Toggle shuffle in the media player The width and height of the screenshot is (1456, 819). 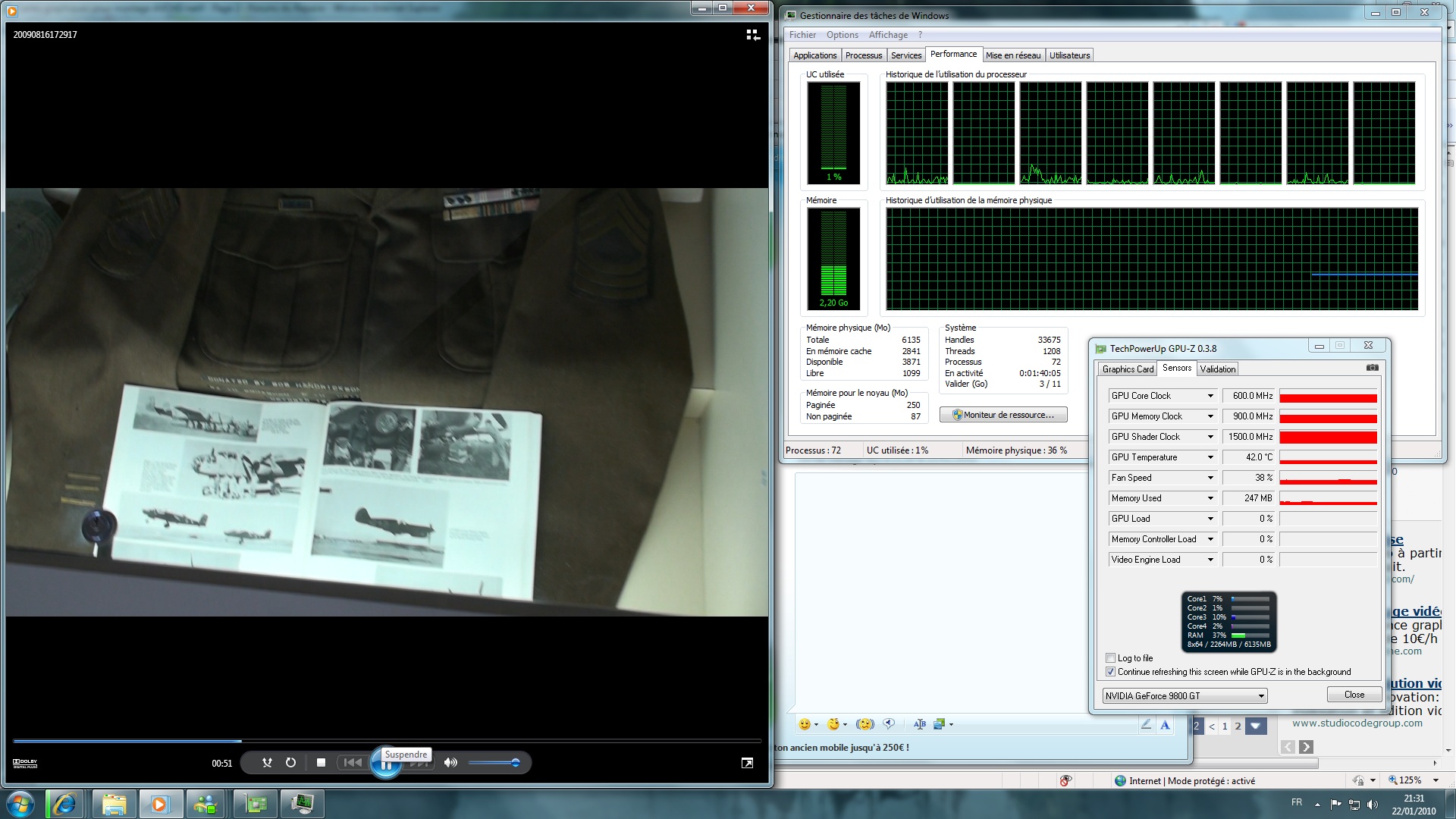pos(267,763)
